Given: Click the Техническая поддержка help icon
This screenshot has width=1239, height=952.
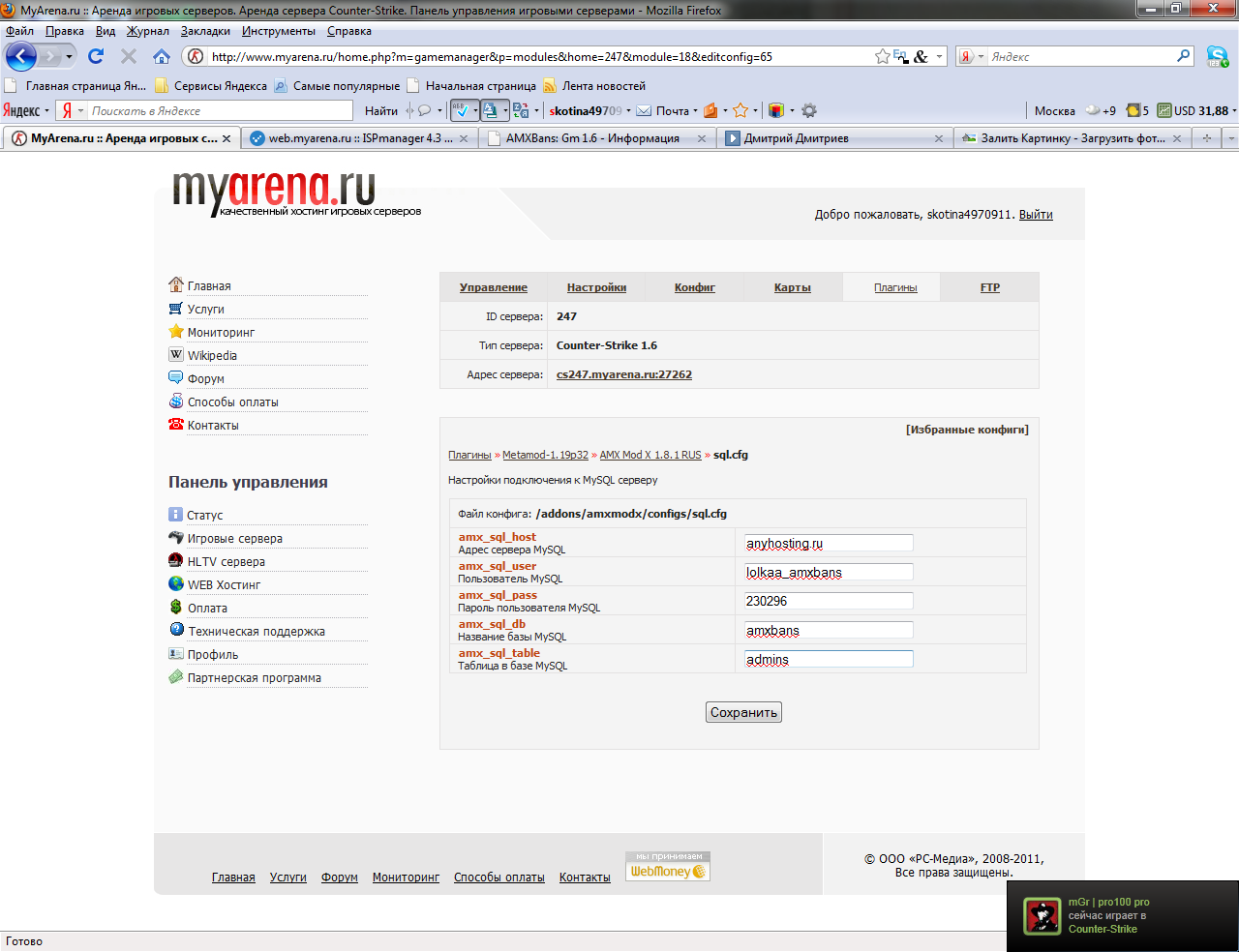Looking at the screenshot, I should pos(175,630).
